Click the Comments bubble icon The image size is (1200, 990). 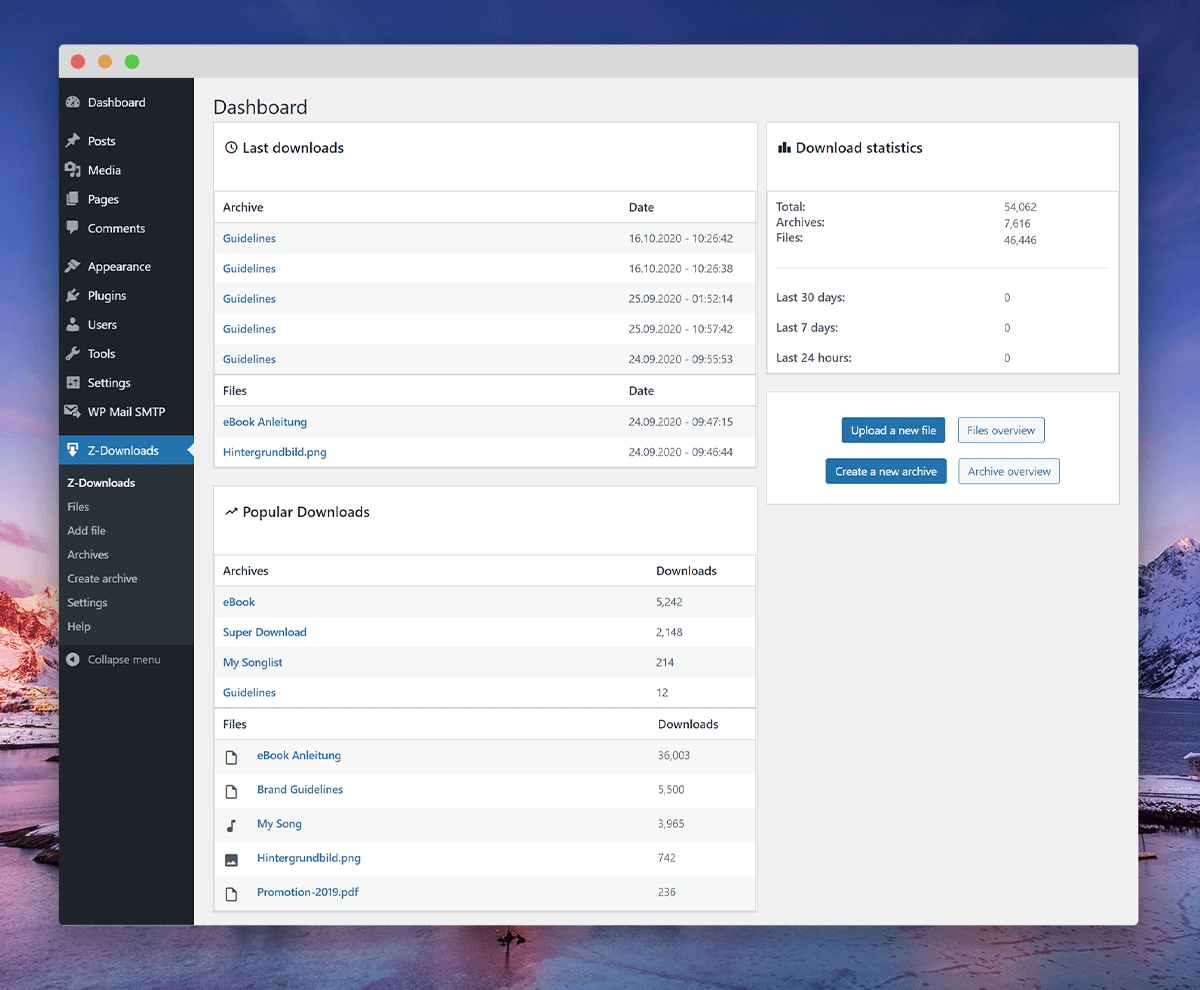72,228
